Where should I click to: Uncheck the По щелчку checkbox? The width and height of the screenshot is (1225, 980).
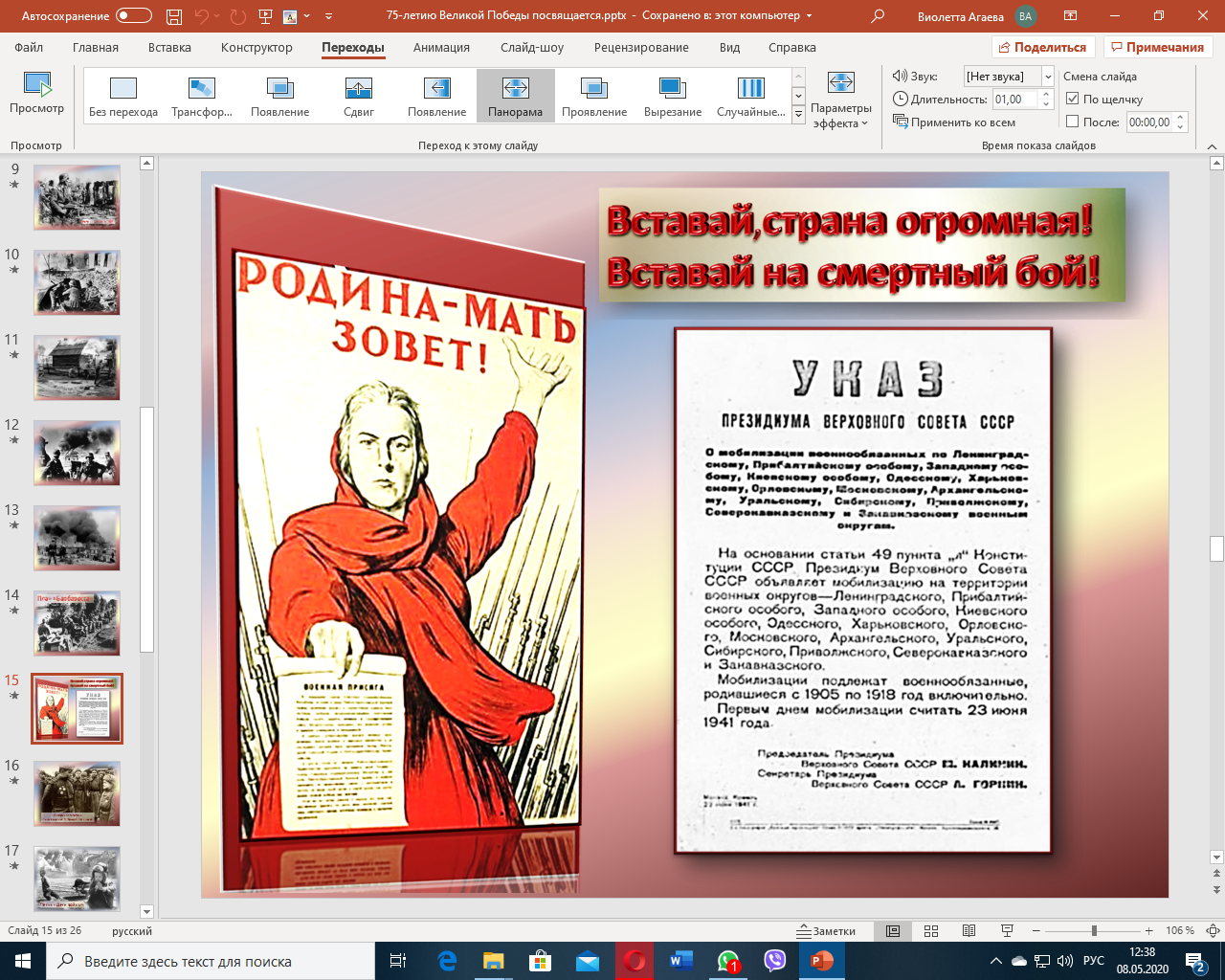pos(1073,99)
